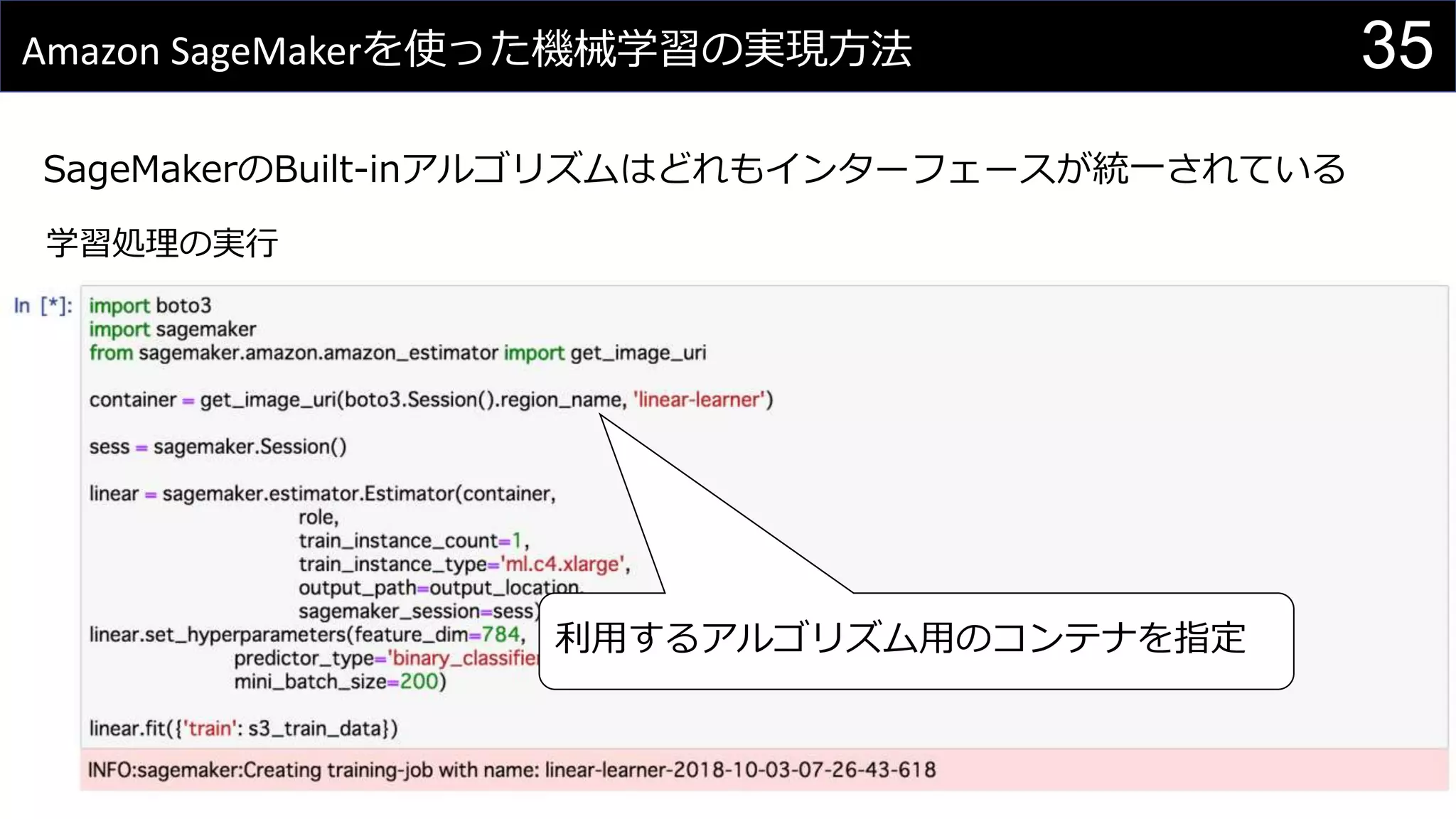Click the slide number 35

1397,45
